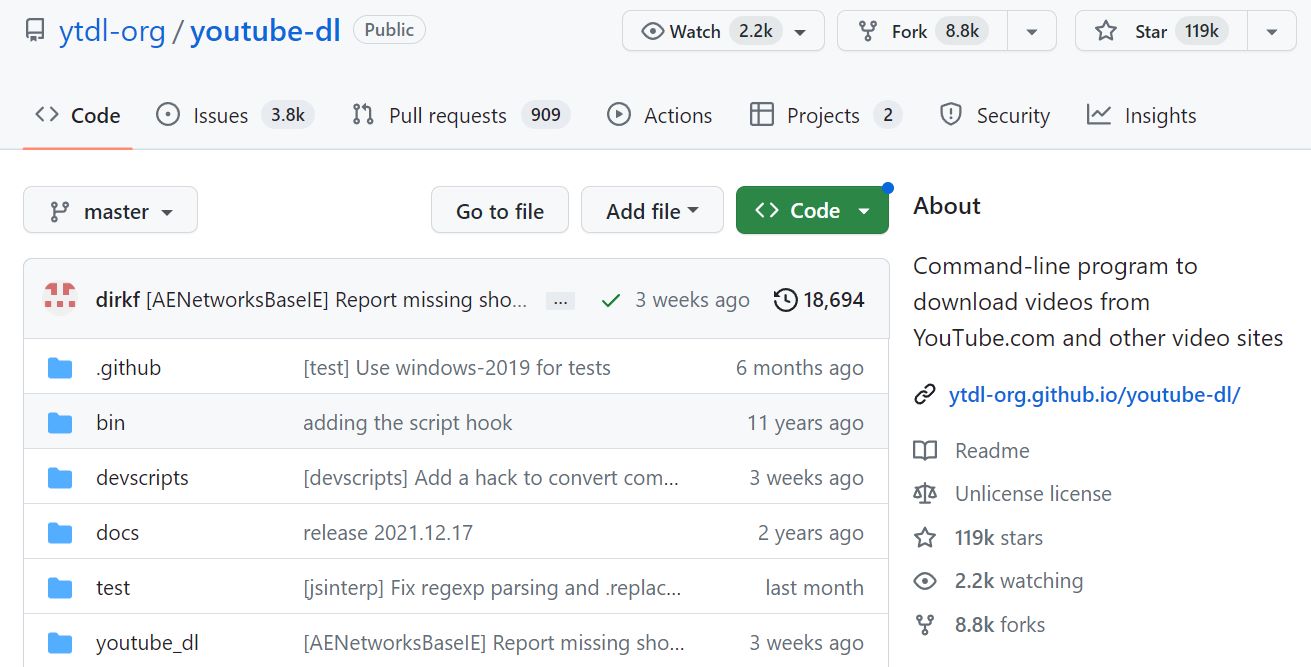
Task: Fork the youtube-dl repository
Action: tap(922, 31)
